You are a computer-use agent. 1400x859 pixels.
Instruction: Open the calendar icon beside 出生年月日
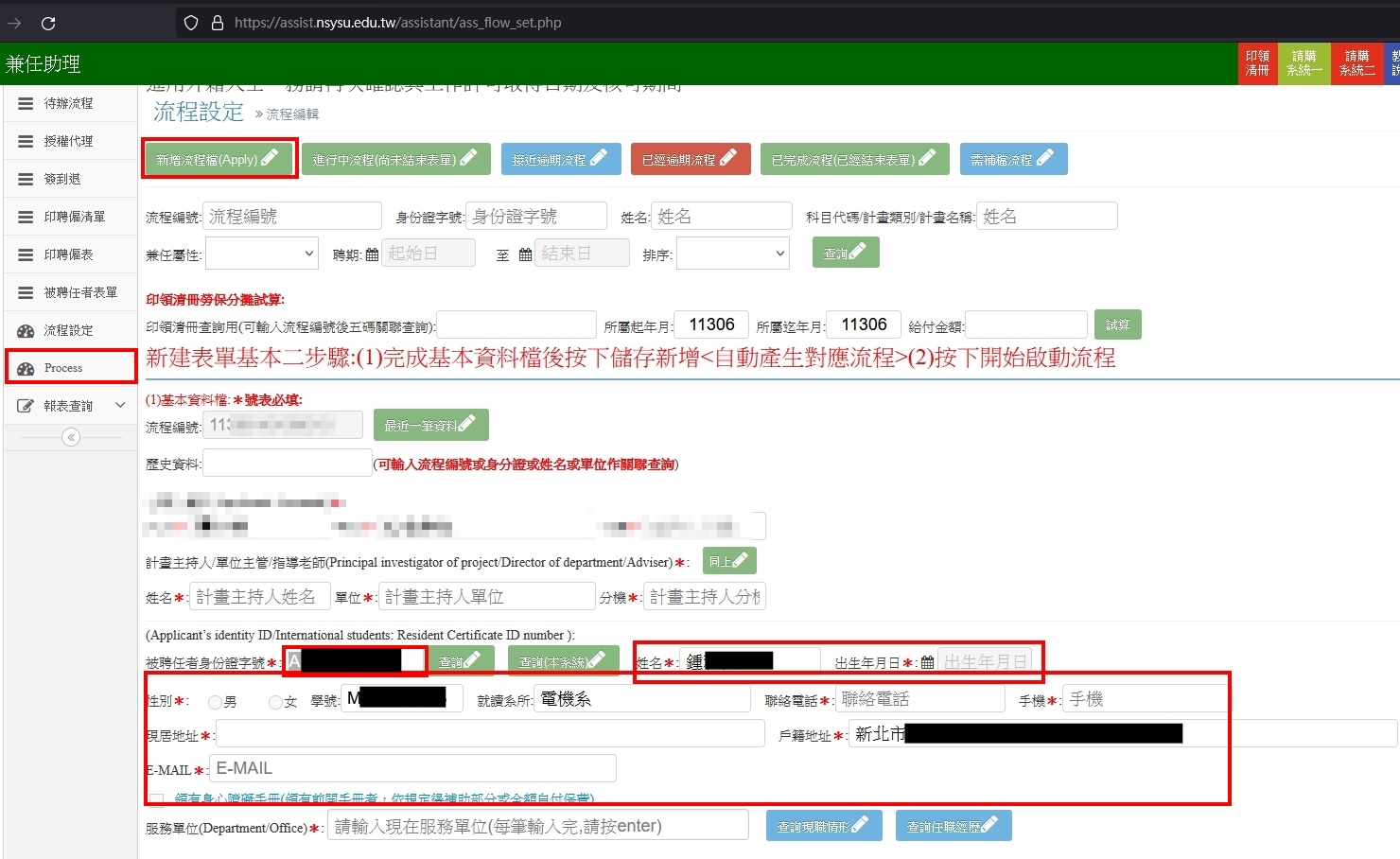click(x=927, y=662)
